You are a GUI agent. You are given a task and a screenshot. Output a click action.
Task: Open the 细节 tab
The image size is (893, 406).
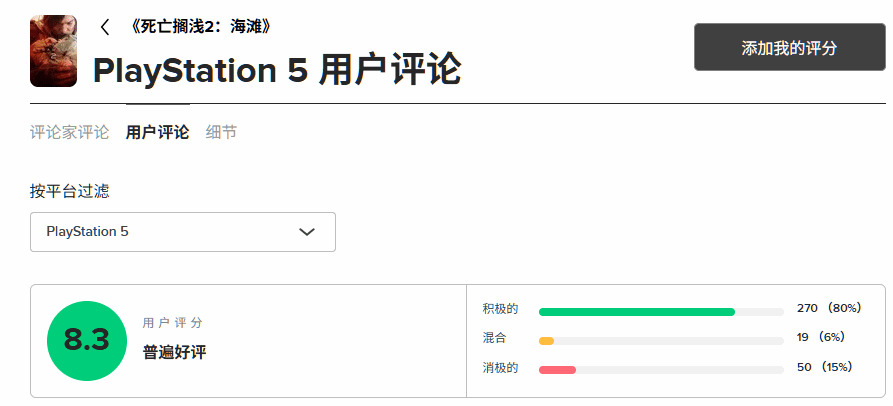pyautogui.click(x=221, y=132)
